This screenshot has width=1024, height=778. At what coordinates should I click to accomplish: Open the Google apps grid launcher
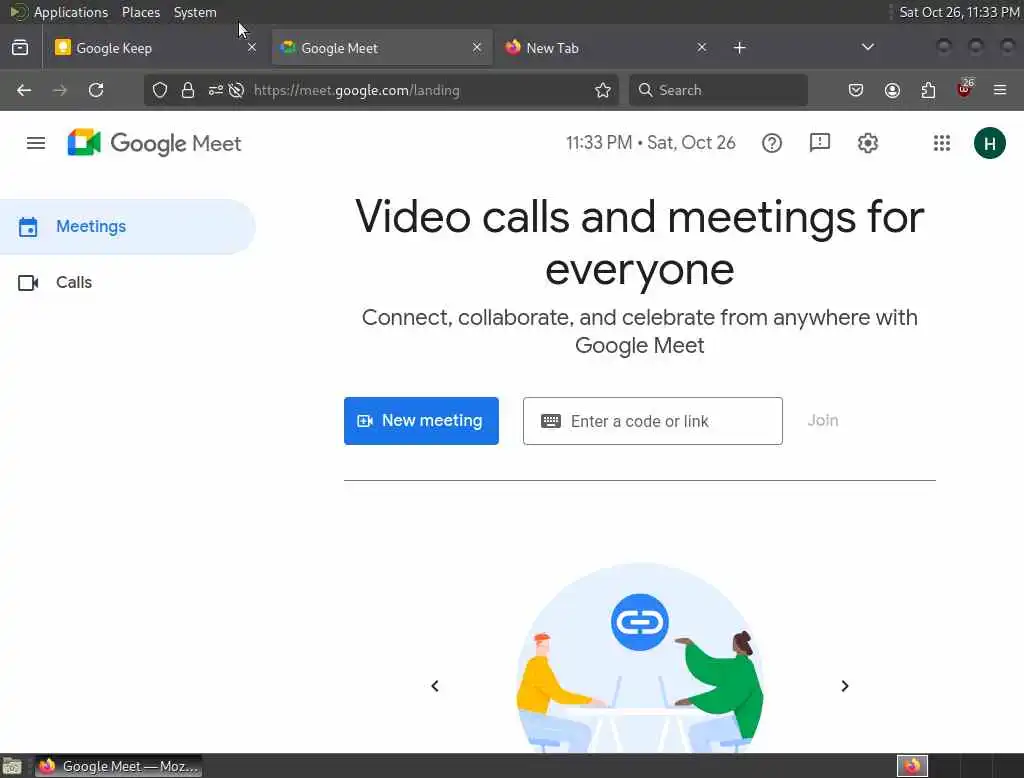942,143
